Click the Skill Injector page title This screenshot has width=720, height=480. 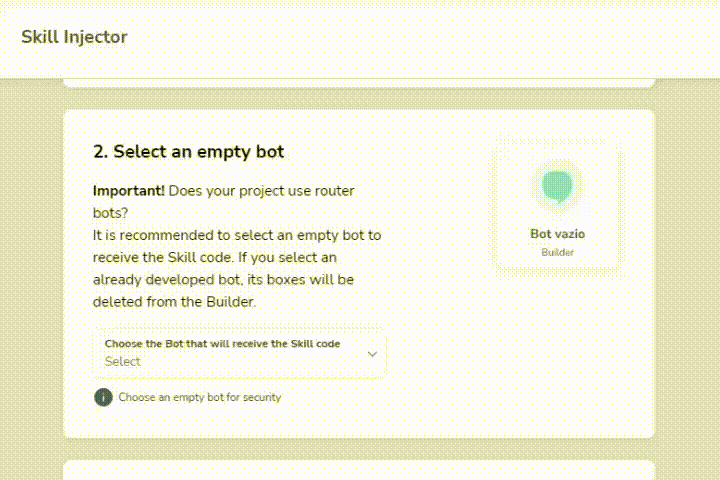(74, 37)
